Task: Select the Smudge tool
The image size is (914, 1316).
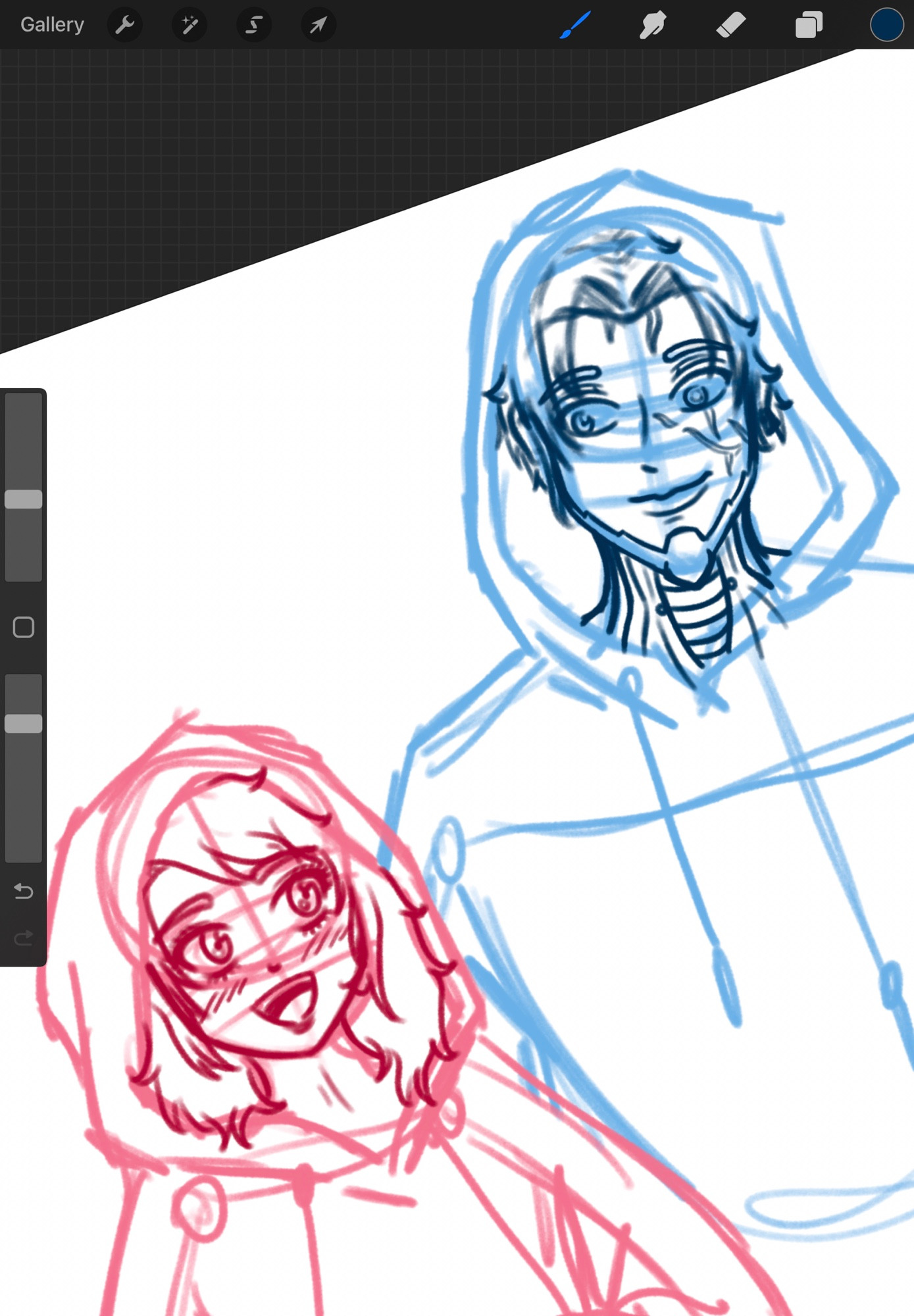Action: point(653,25)
